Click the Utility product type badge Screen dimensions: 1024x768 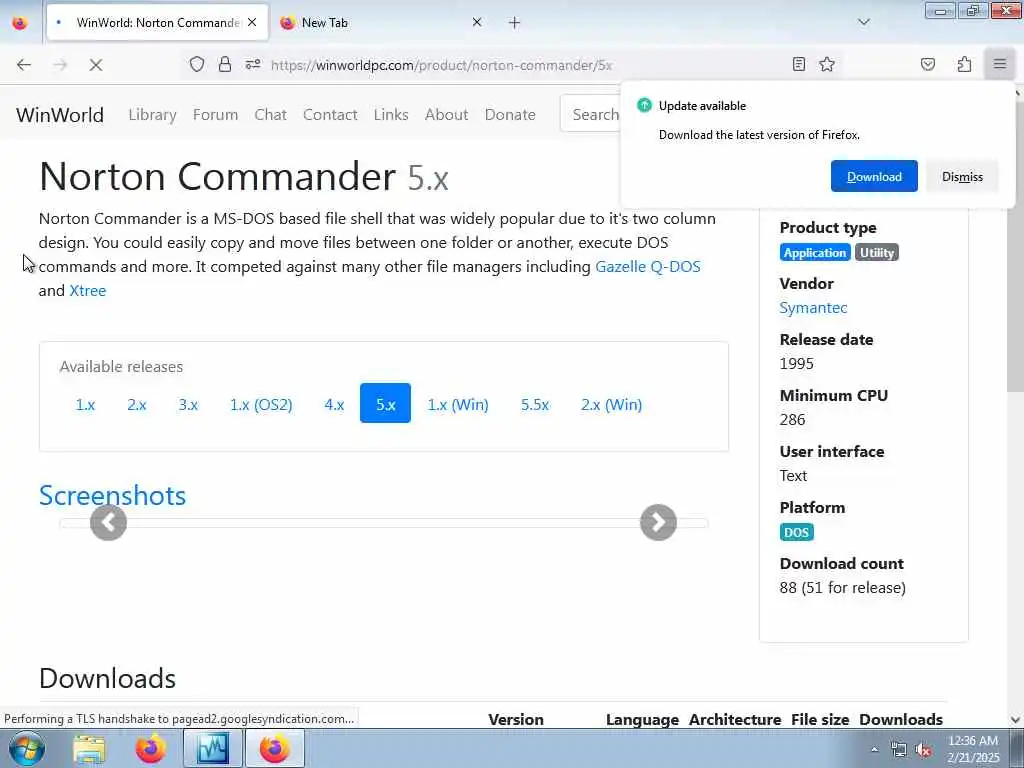(876, 253)
